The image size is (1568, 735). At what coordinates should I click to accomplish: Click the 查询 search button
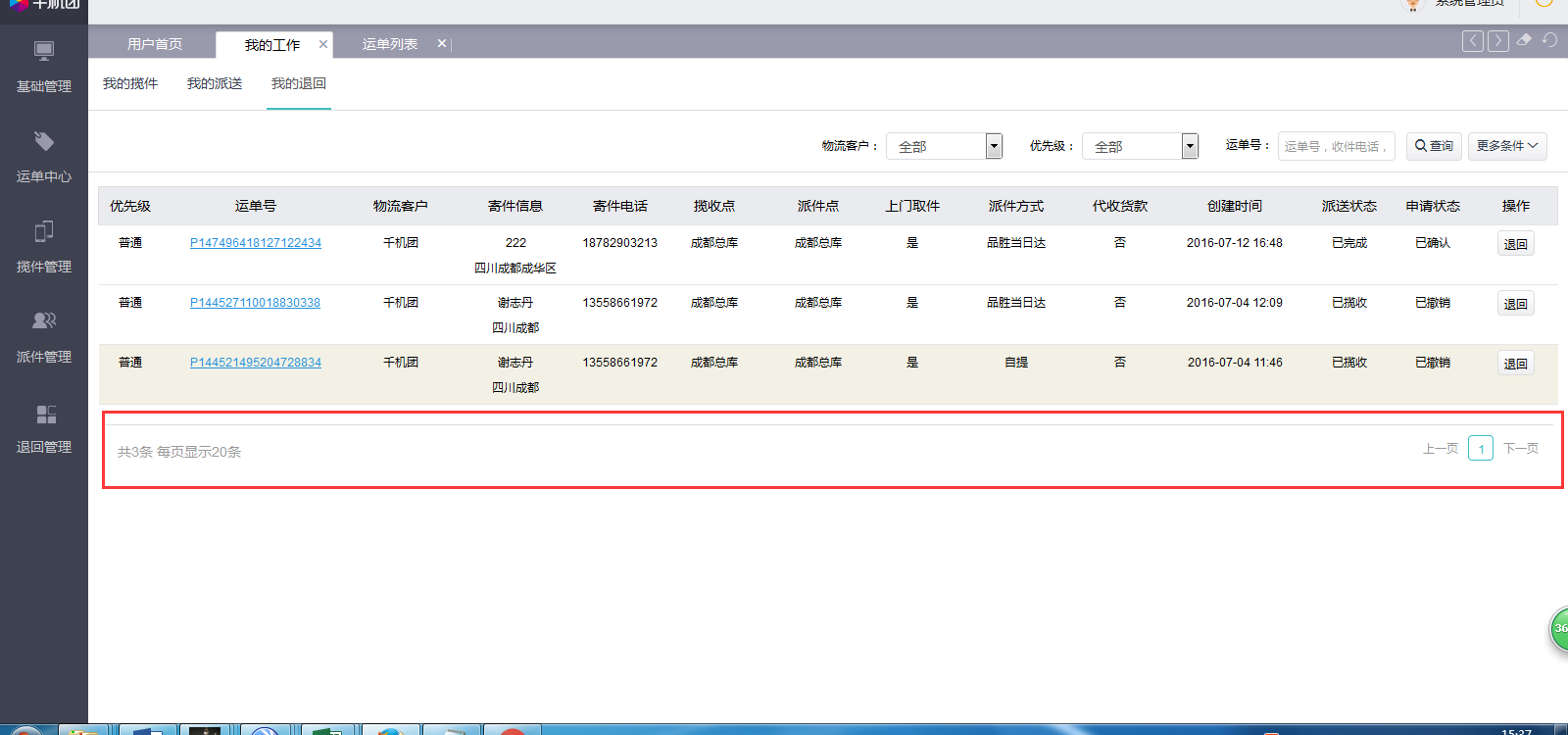pyautogui.click(x=1434, y=146)
